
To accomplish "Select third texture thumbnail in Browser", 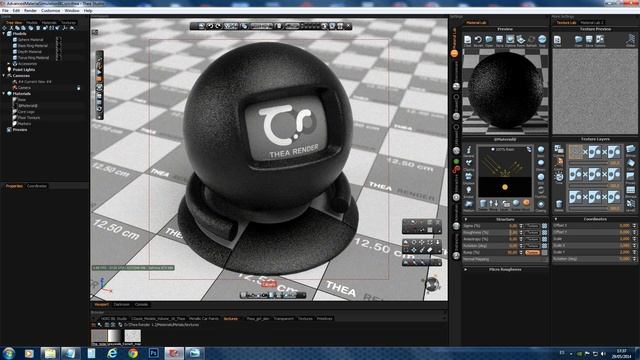I will pyautogui.click(x=133, y=337).
